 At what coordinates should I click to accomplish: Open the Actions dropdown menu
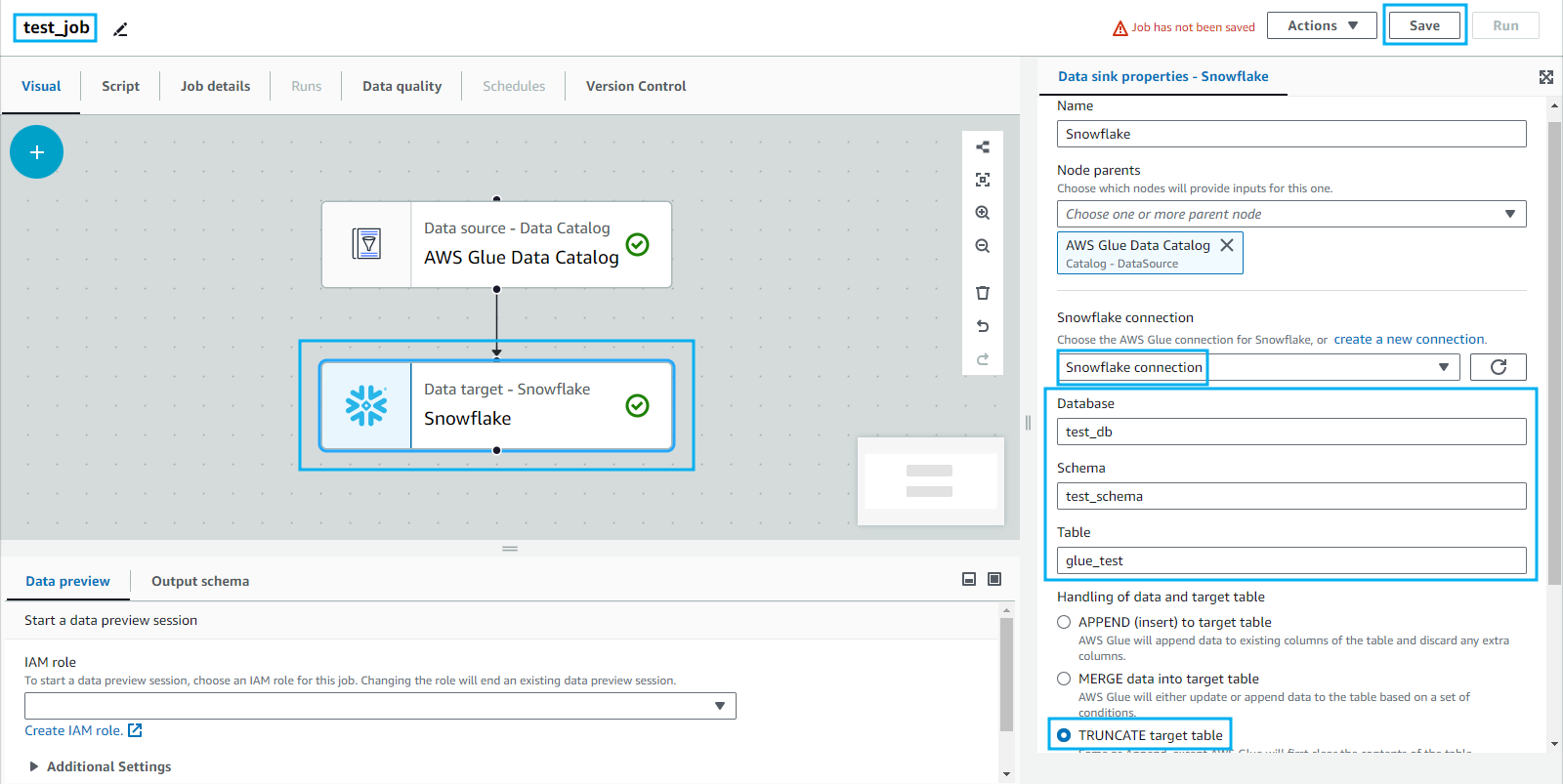click(x=1322, y=25)
